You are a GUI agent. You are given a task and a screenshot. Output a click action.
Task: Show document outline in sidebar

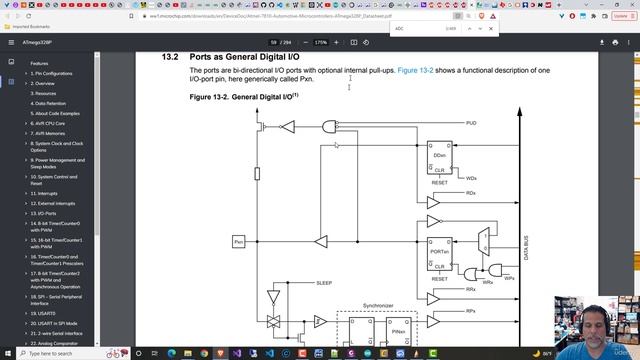[11, 82]
